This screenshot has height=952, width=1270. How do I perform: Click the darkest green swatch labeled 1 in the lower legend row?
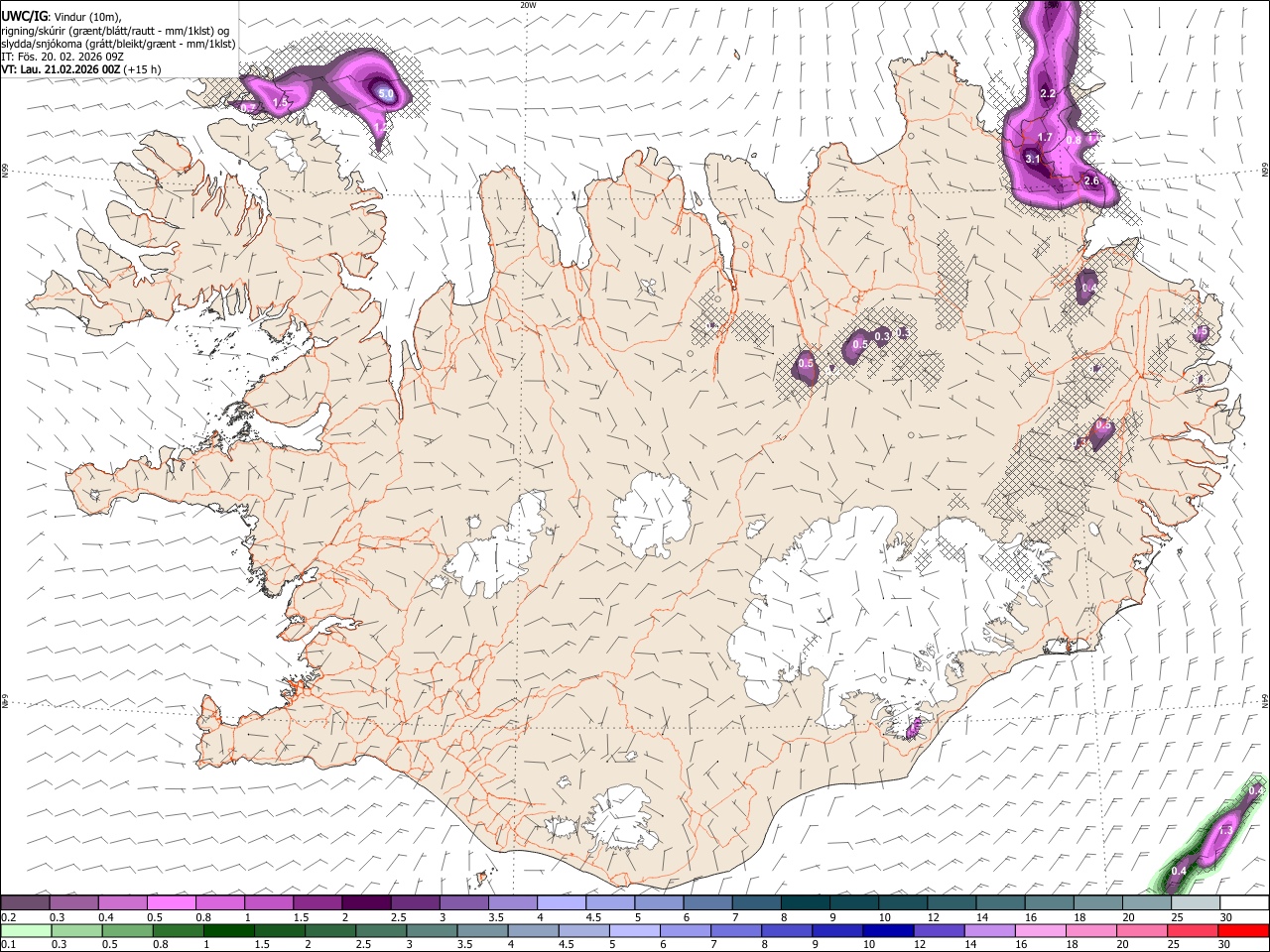click(228, 931)
